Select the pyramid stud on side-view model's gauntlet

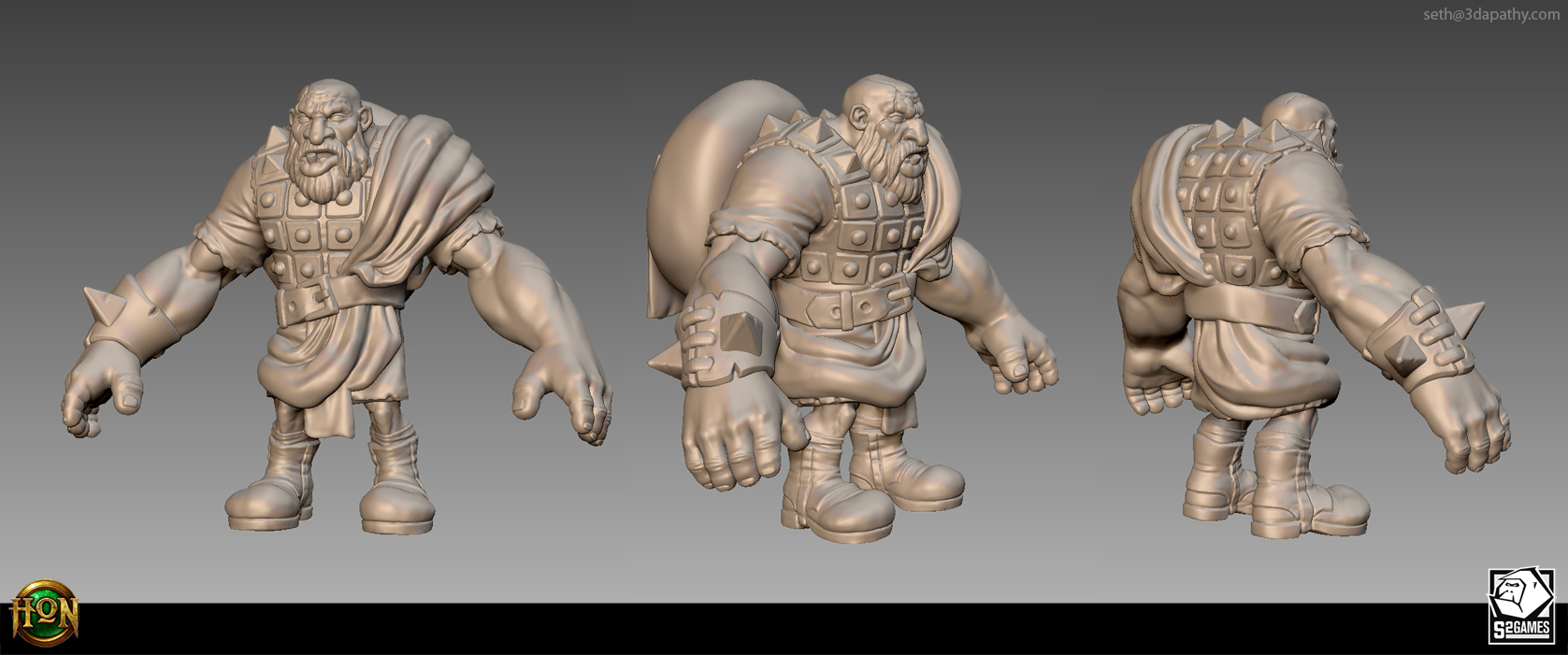(x=738, y=333)
